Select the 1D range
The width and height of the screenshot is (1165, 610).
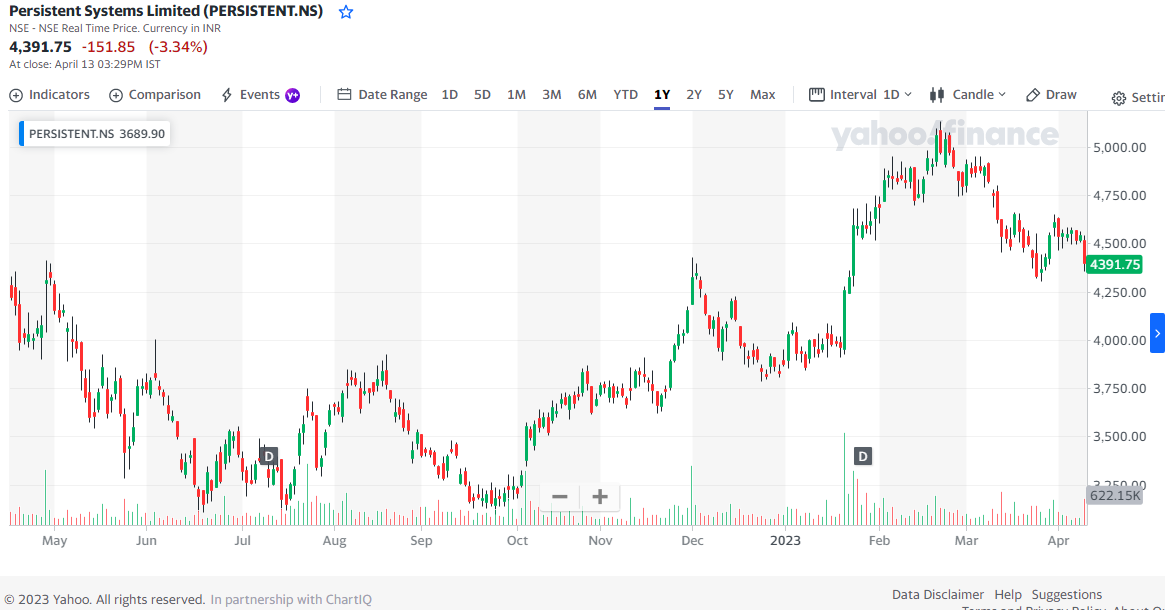click(450, 95)
